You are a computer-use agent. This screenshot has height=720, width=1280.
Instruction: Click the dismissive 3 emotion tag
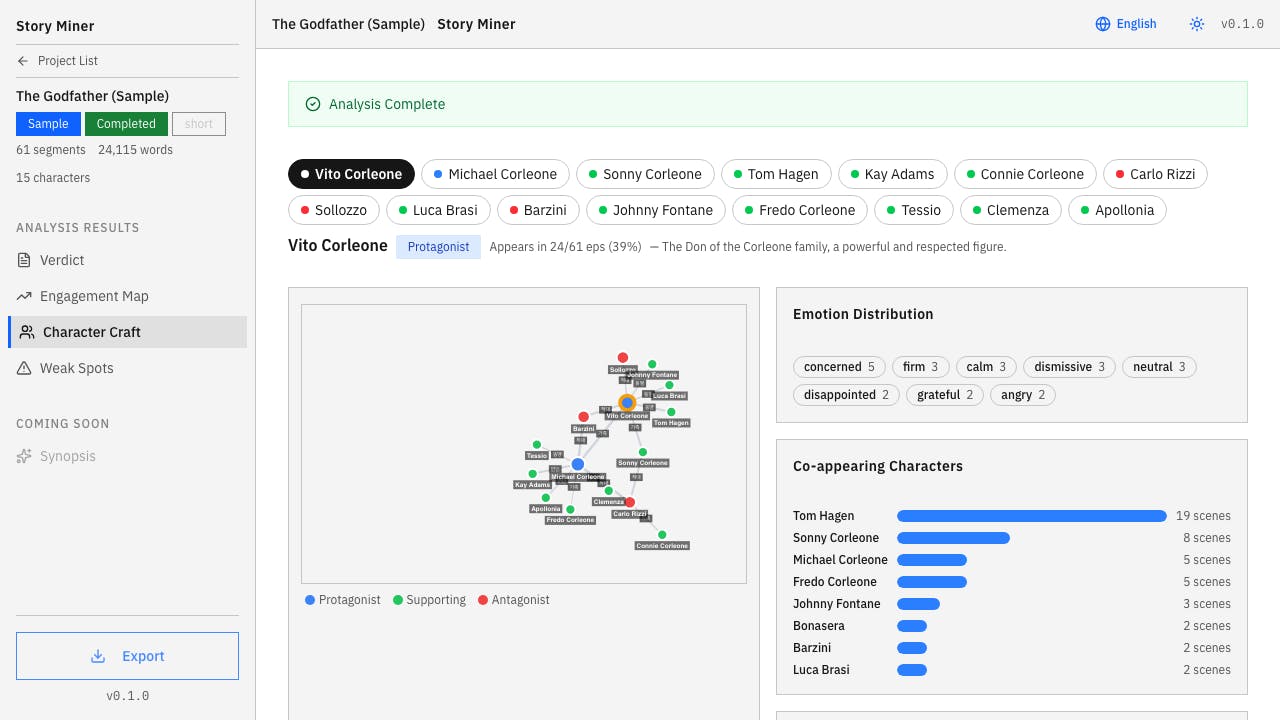pyautogui.click(x=1070, y=367)
